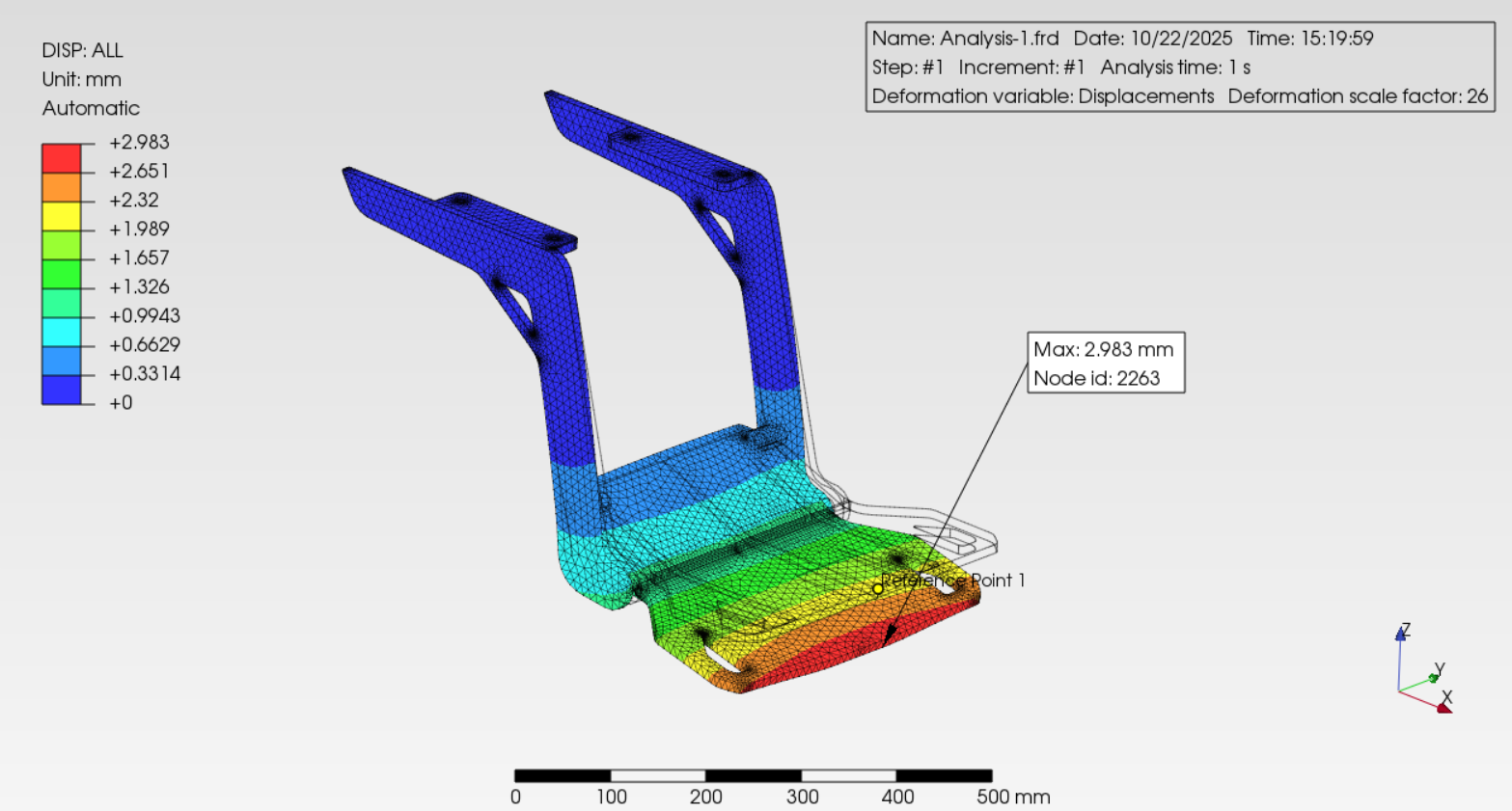
Task: Click the 'Reference Point 1' label
Action: (955, 580)
